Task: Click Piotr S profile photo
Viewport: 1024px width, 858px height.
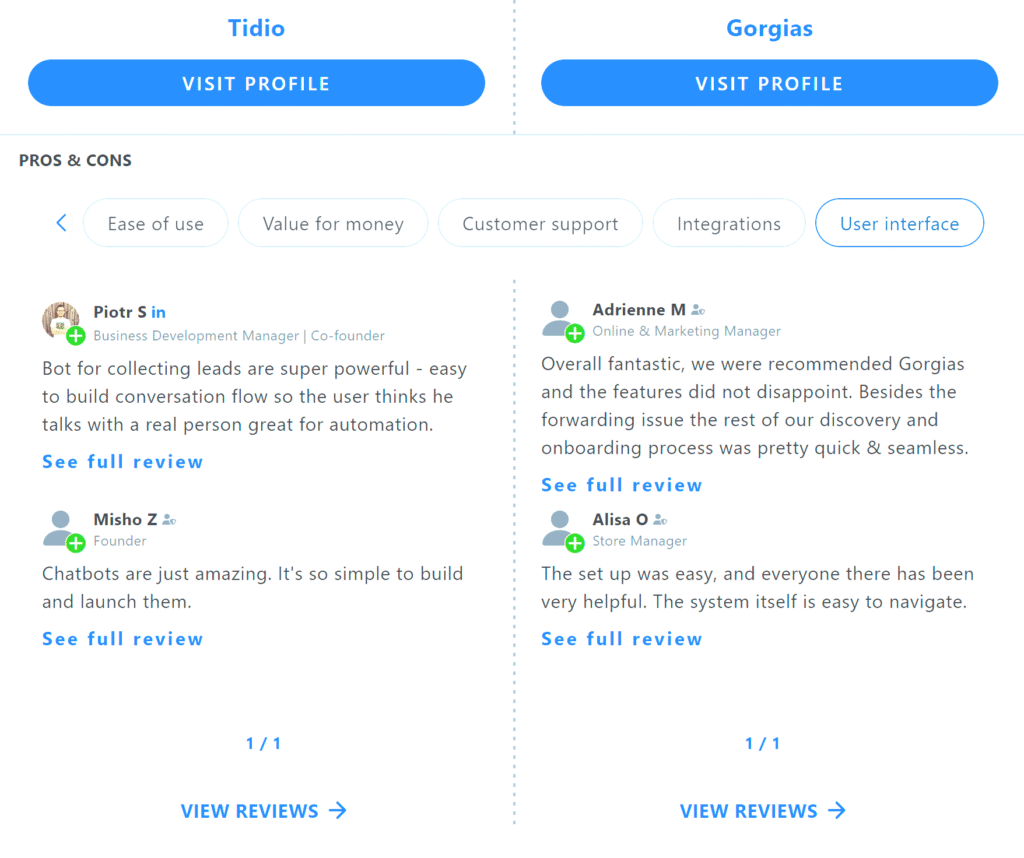Action: [63, 322]
